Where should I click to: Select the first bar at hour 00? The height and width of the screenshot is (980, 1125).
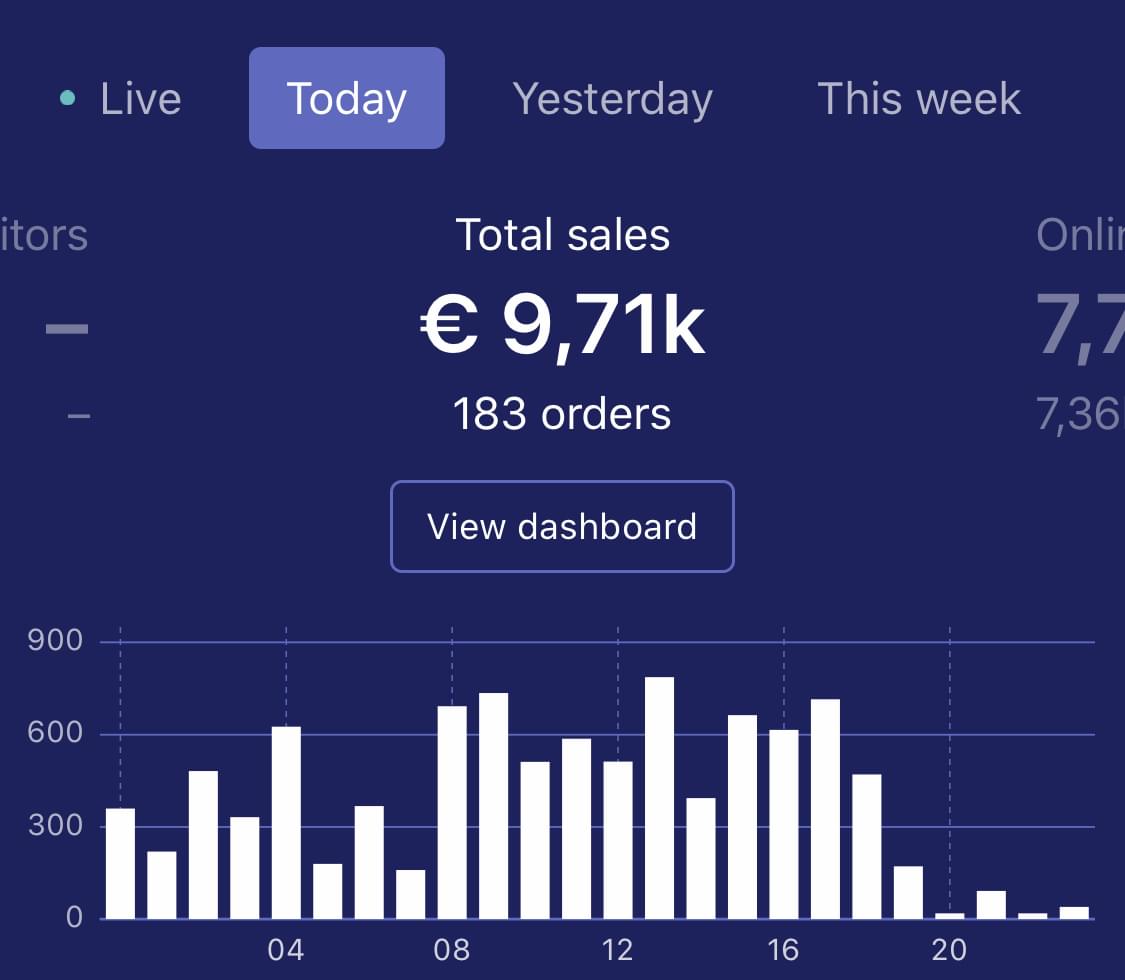(x=120, y=863)
